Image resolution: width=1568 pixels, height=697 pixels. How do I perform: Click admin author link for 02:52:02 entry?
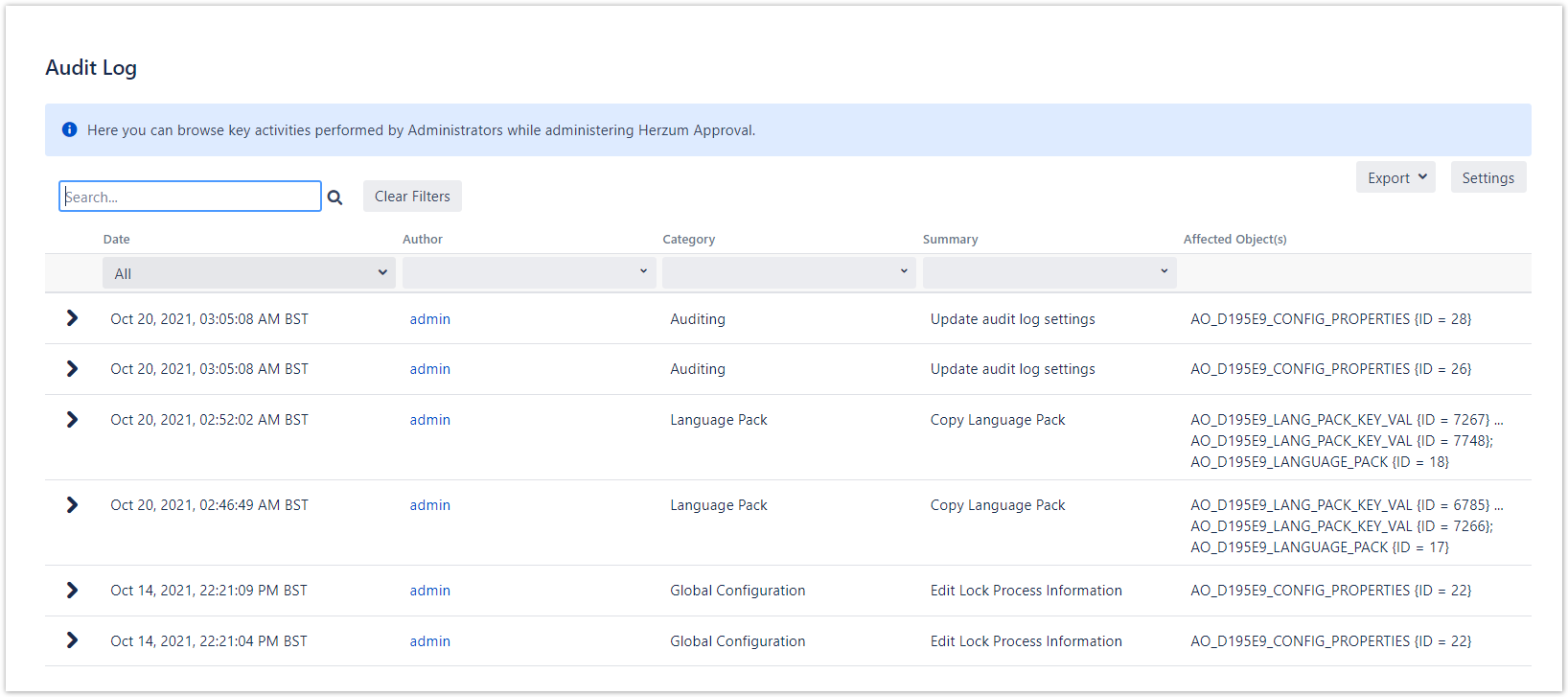[429, 420]
